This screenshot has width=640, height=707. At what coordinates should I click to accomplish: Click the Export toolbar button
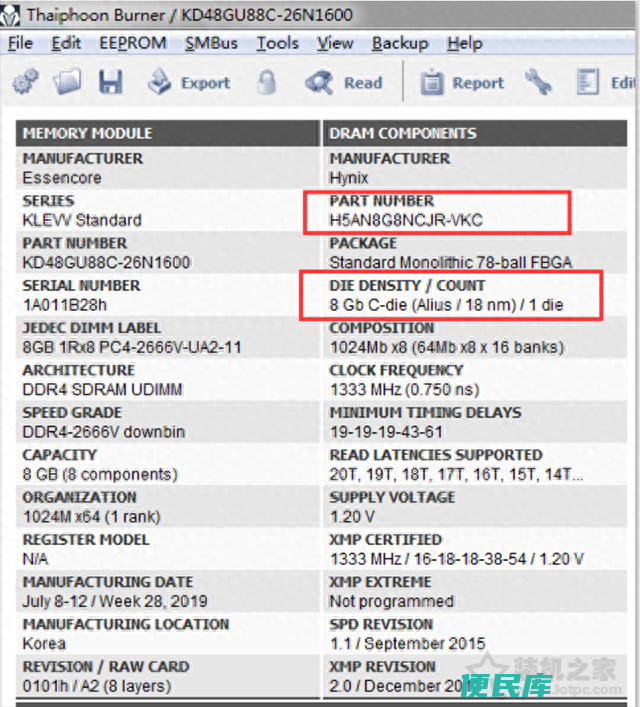(189, 82)
